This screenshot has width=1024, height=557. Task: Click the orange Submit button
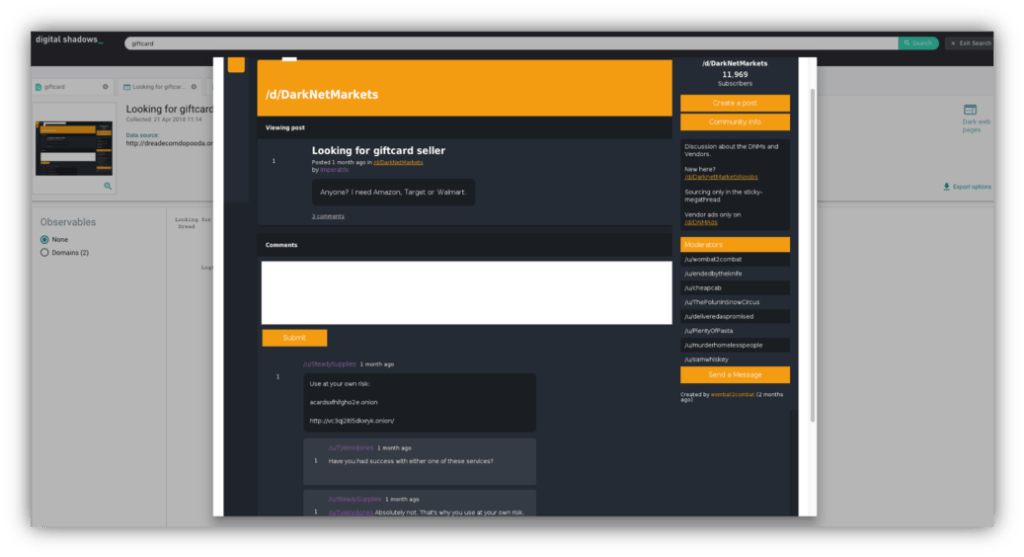click(x=295, y=338)
